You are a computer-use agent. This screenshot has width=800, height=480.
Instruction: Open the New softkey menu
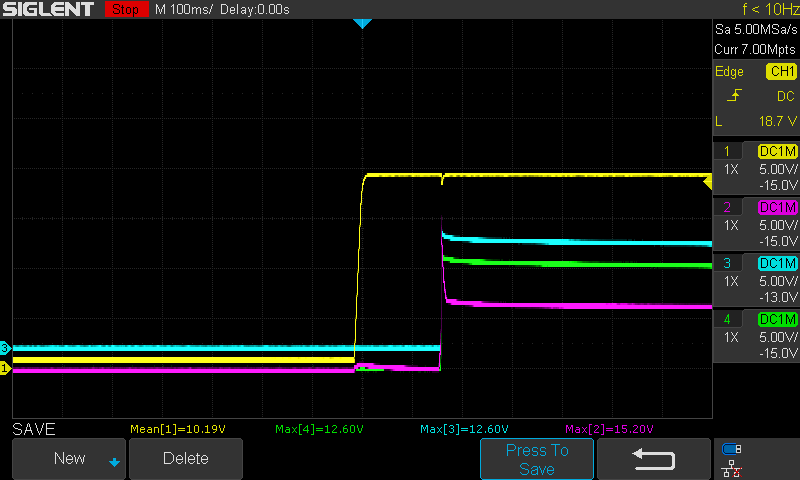[x=69, y=459]
